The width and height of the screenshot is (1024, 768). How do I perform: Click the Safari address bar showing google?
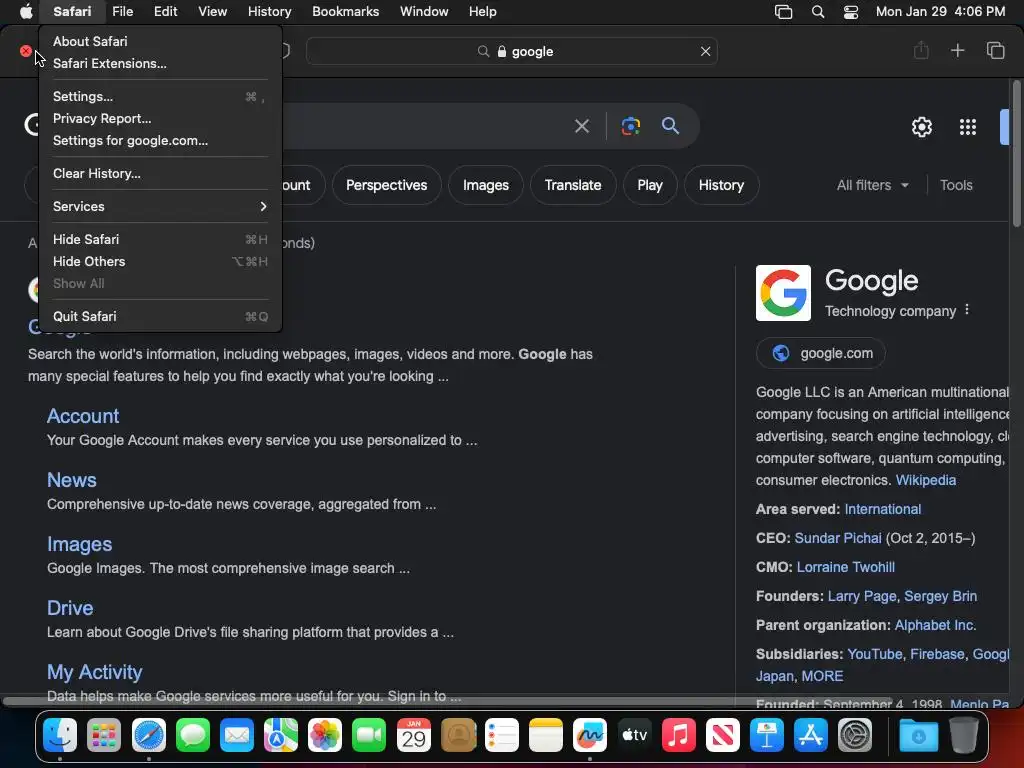[x=511, y=51]
